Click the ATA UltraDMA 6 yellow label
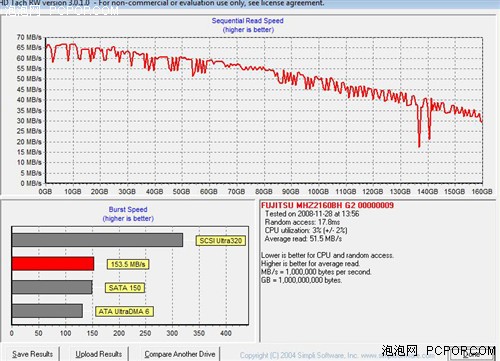The width and height of the screenshot is (500, 361). click(124, 311)
